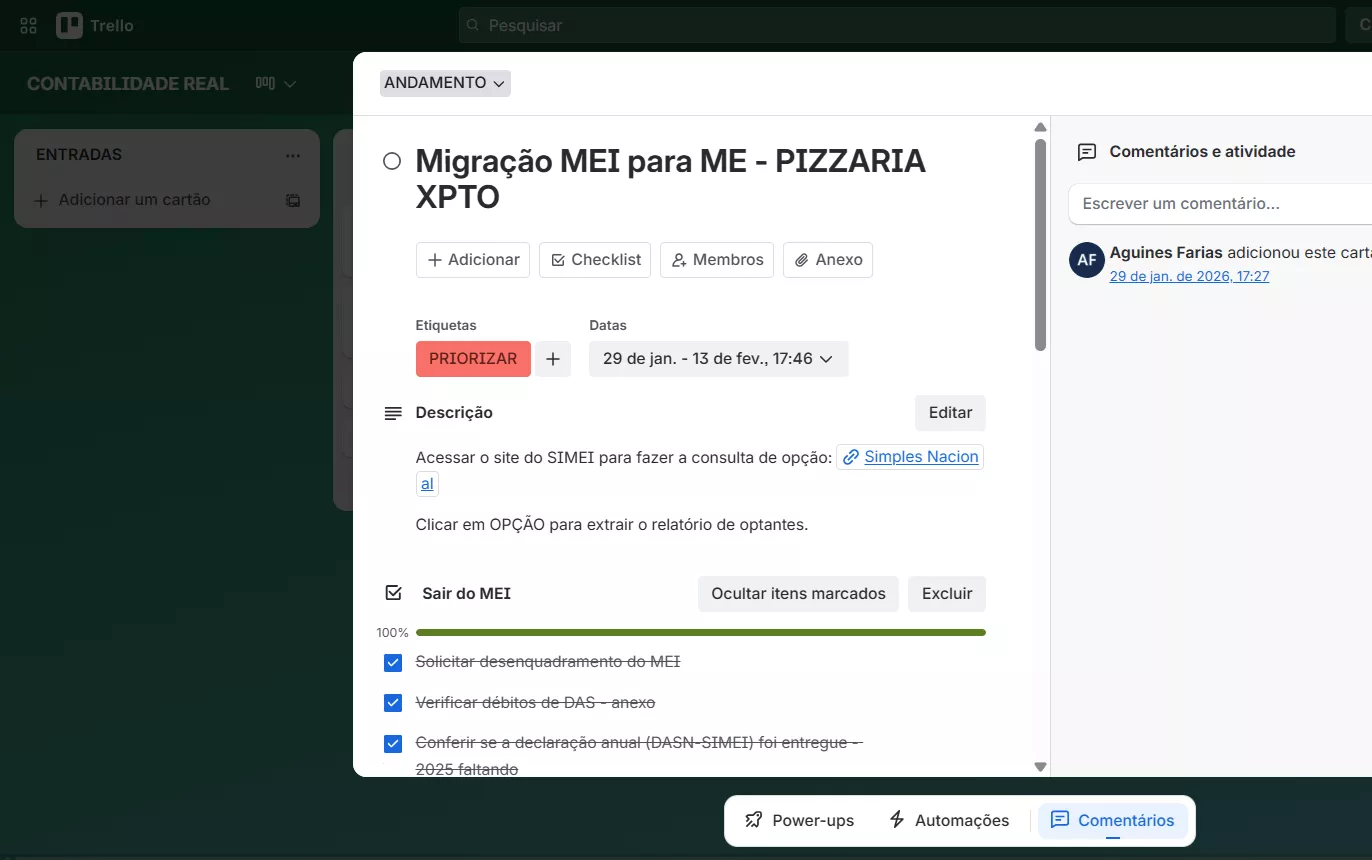Uncheck Solicitar desenquadramento do MEI
This screenshot has height=860, width=1372.
coord(393,663)
